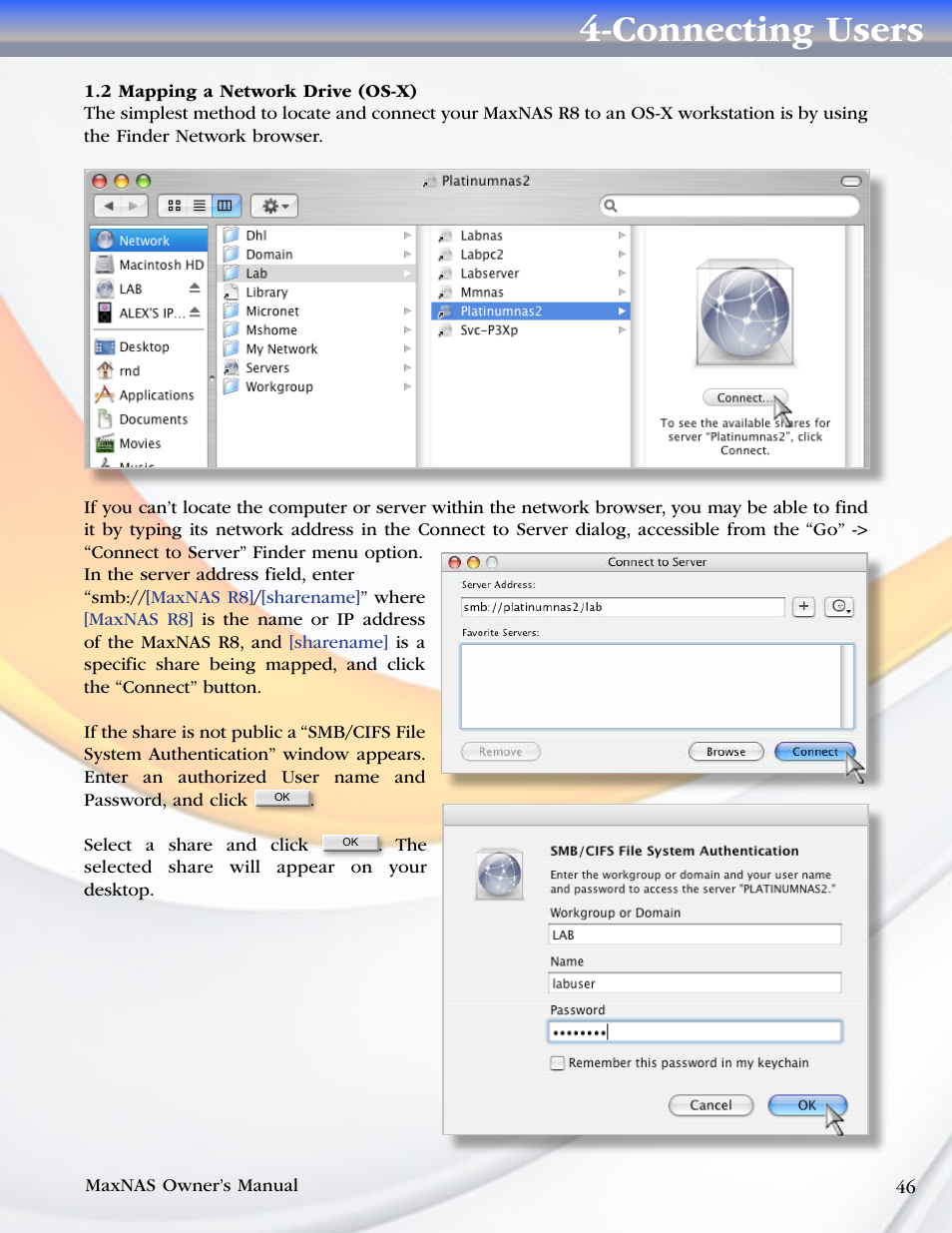Switch Finder to list view

click(x=200, y=206)
